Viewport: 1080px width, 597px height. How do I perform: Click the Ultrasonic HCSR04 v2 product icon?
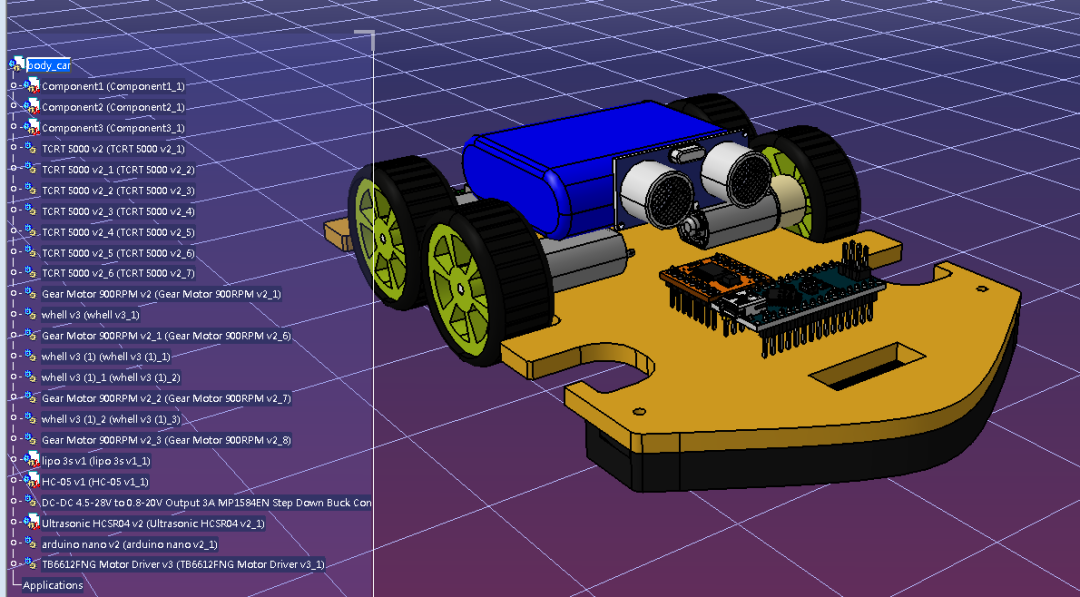click(x=32, y=523)
